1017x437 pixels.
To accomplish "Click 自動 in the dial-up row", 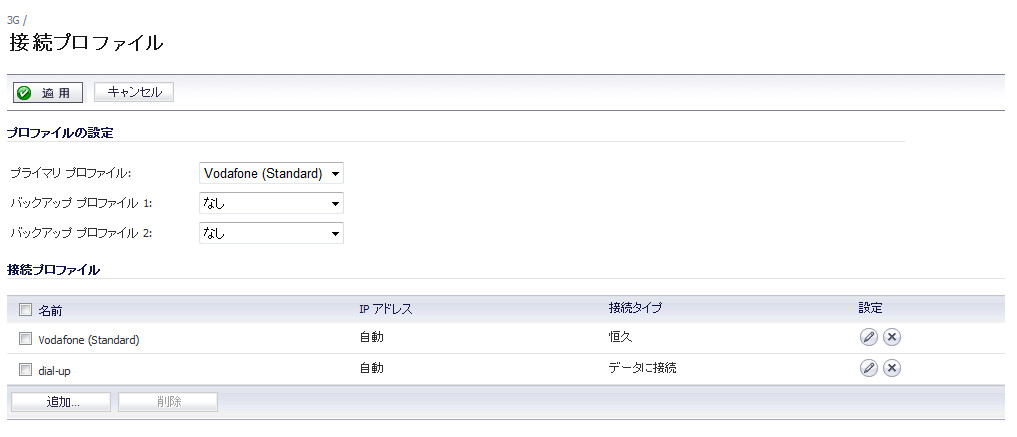I will tap(372, 368).
